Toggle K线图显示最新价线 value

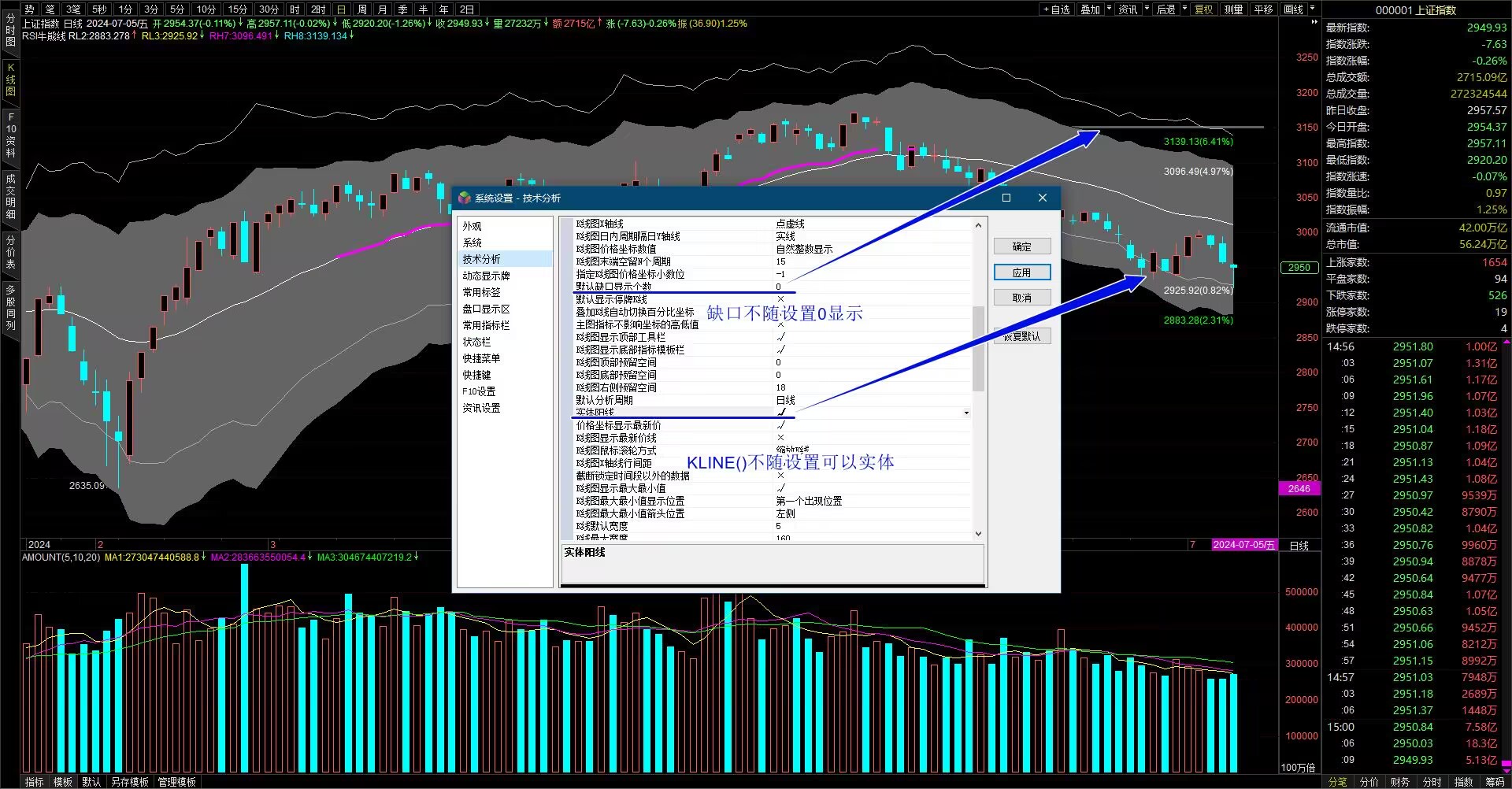pos(780,438)
